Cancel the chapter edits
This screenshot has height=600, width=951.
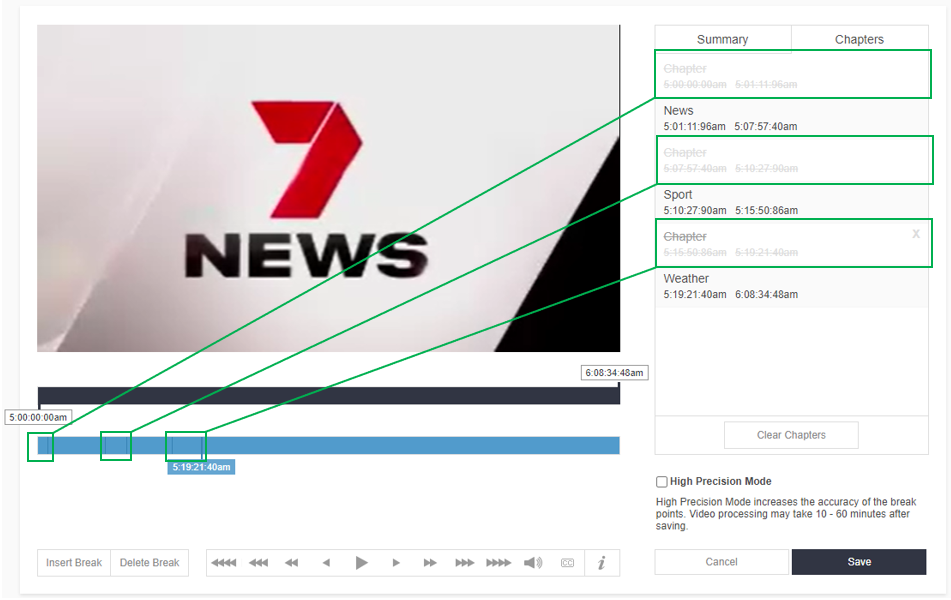[721, 562]
